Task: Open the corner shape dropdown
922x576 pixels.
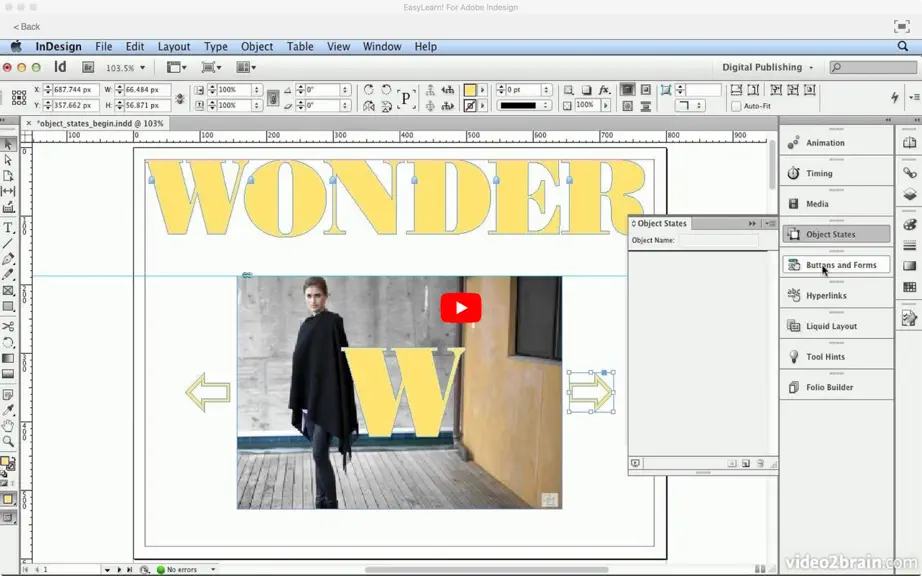Action: coord(689,106)
